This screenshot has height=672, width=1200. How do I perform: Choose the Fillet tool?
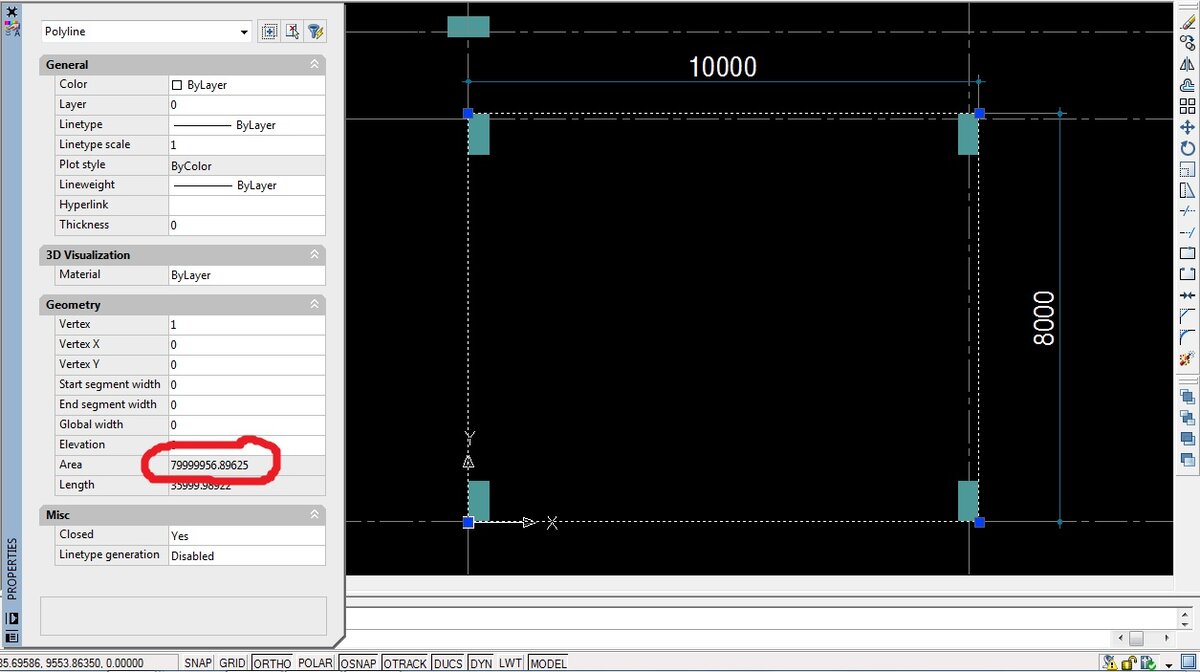point(1187,337)
